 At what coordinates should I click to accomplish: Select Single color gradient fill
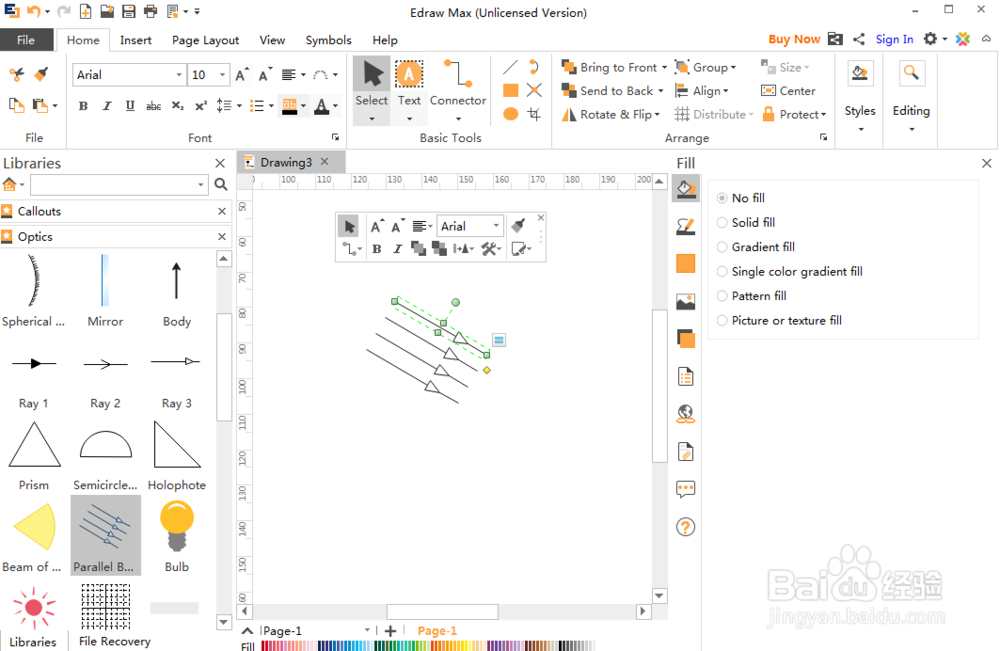790,272
